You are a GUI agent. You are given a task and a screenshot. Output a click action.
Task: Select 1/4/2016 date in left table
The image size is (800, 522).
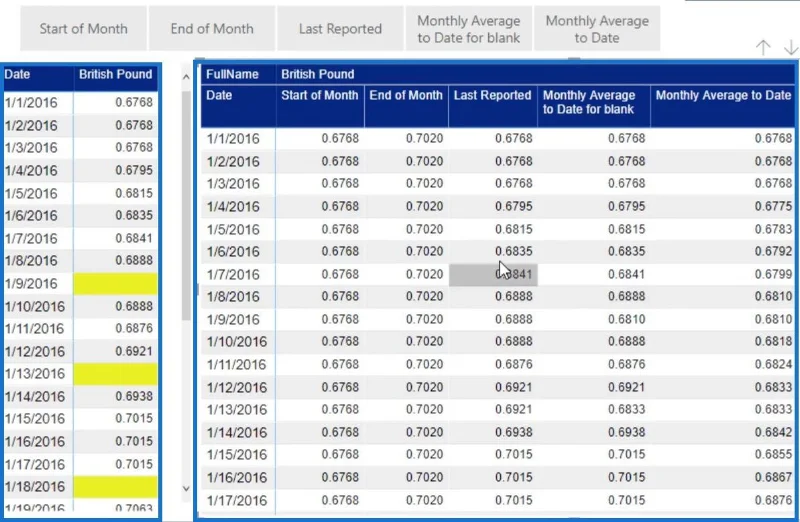pyautogui.click(x=31, y=170)
